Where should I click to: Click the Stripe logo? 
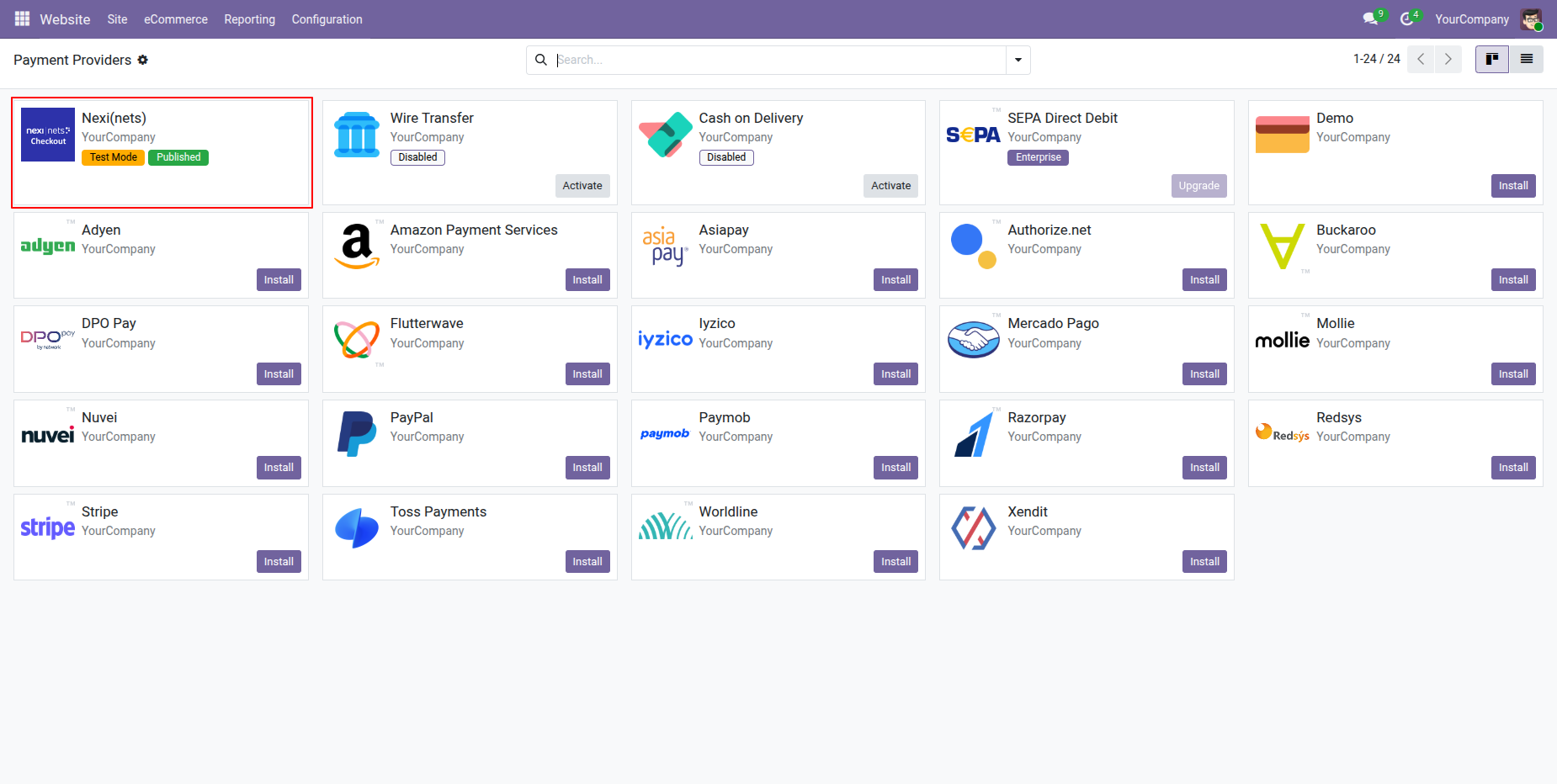48,527
